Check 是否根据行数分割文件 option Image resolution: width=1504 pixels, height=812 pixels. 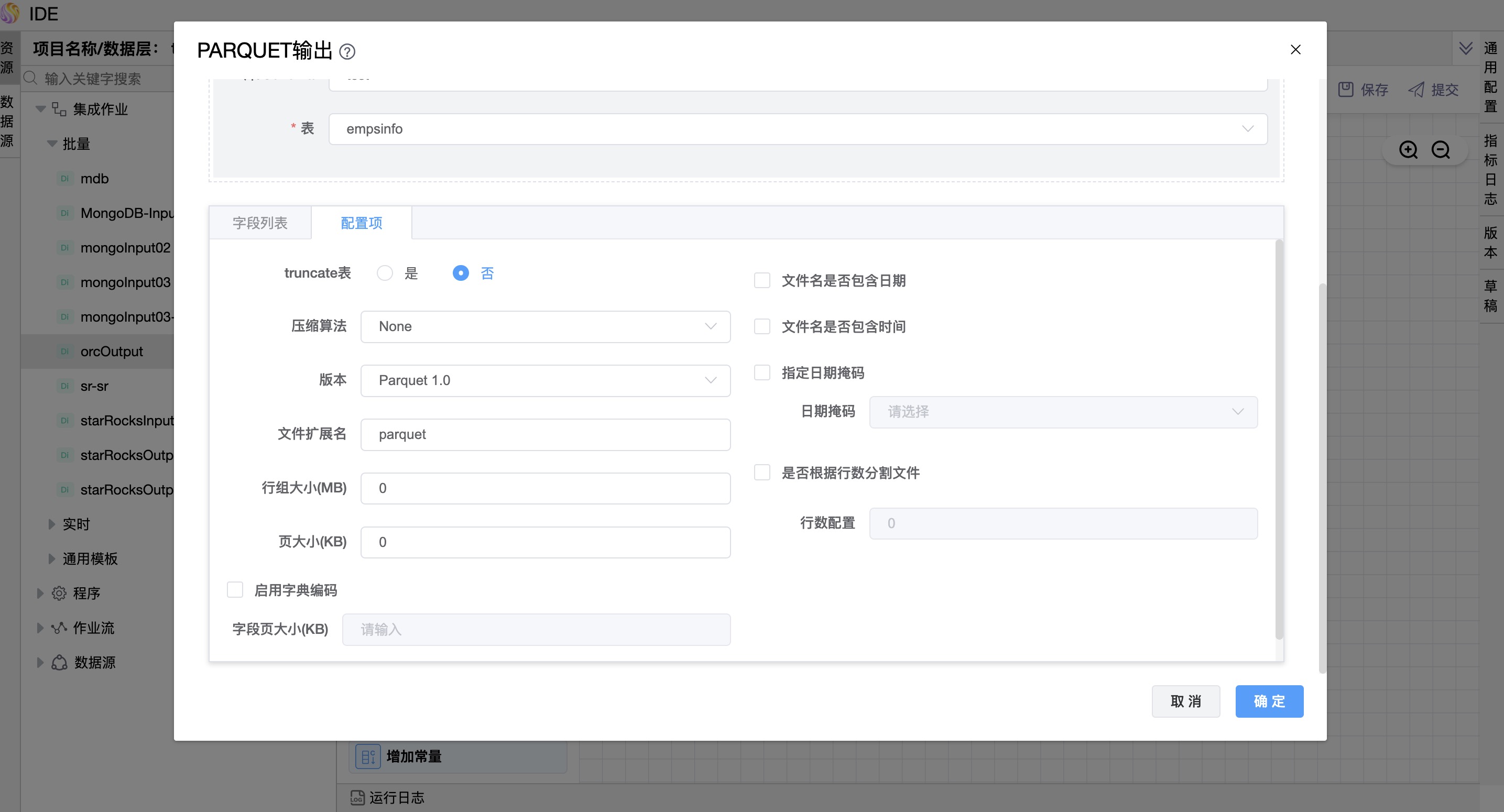tap(762, 472)
